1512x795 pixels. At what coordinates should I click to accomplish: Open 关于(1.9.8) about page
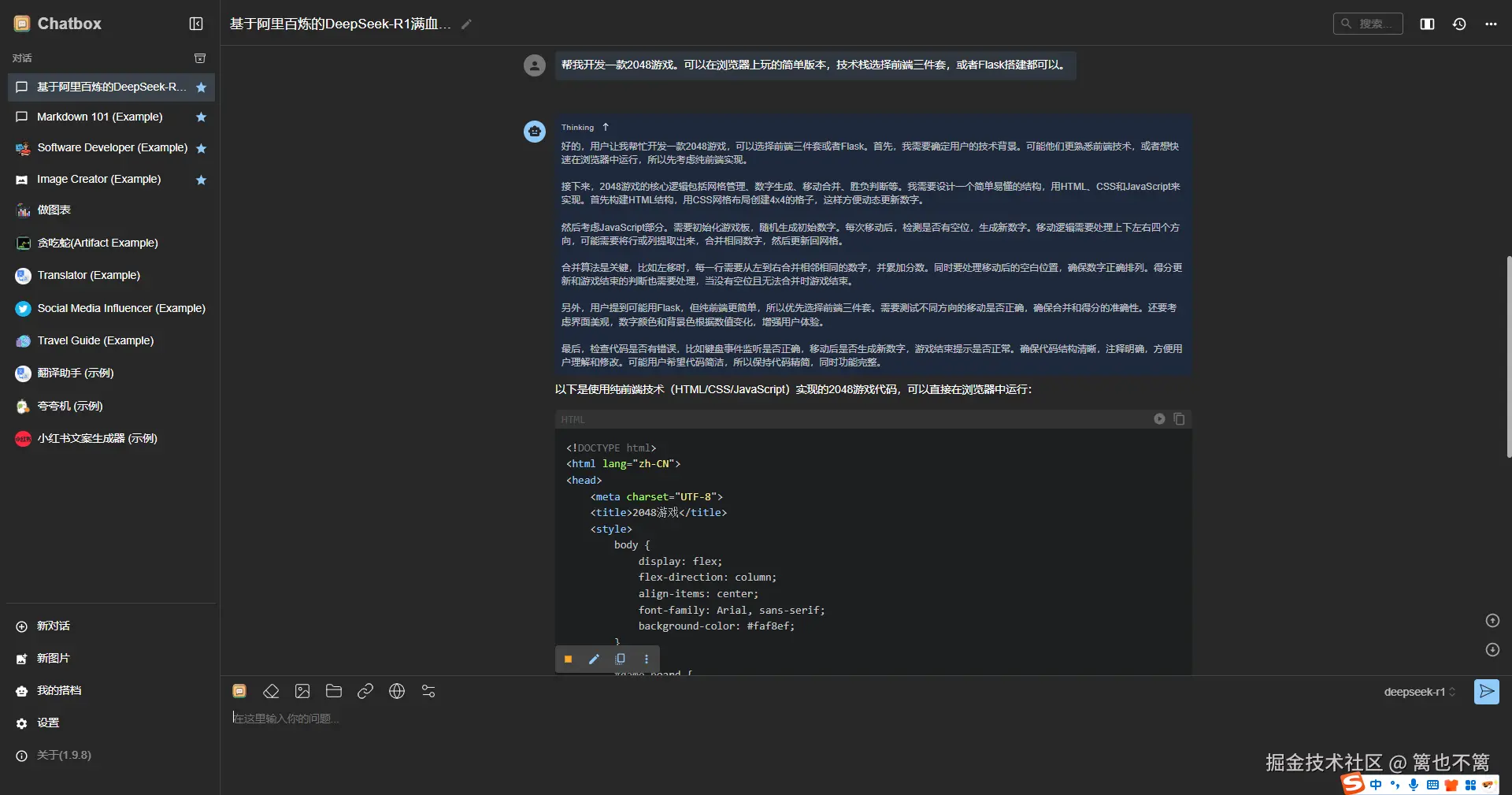pyautogui.click(x=111, y=755)
